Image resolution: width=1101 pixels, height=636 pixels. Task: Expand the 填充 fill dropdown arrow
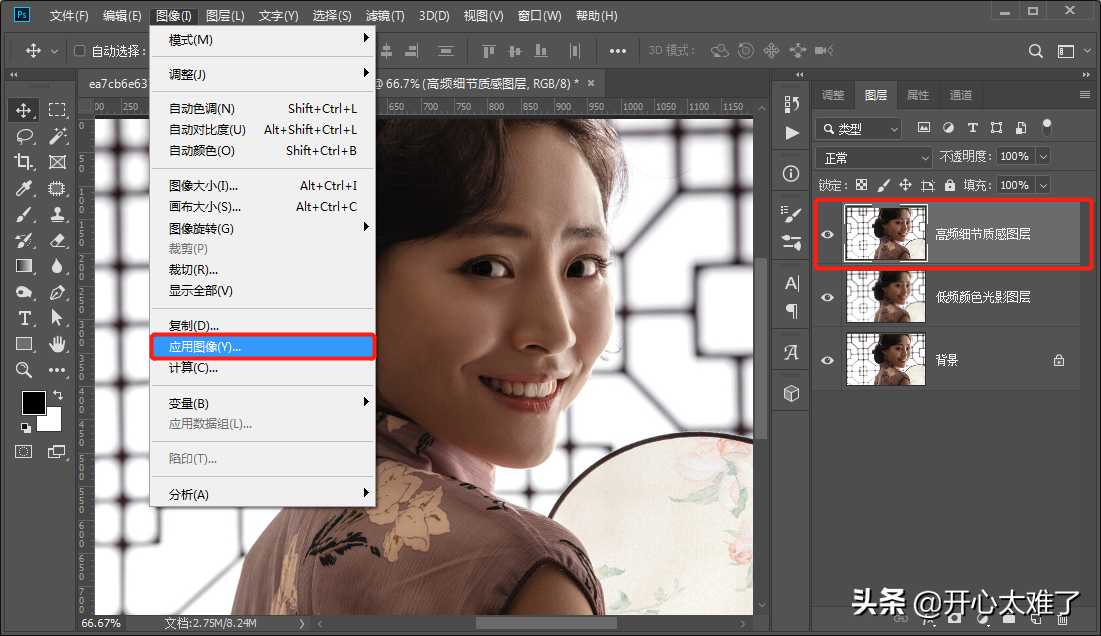1043,185
